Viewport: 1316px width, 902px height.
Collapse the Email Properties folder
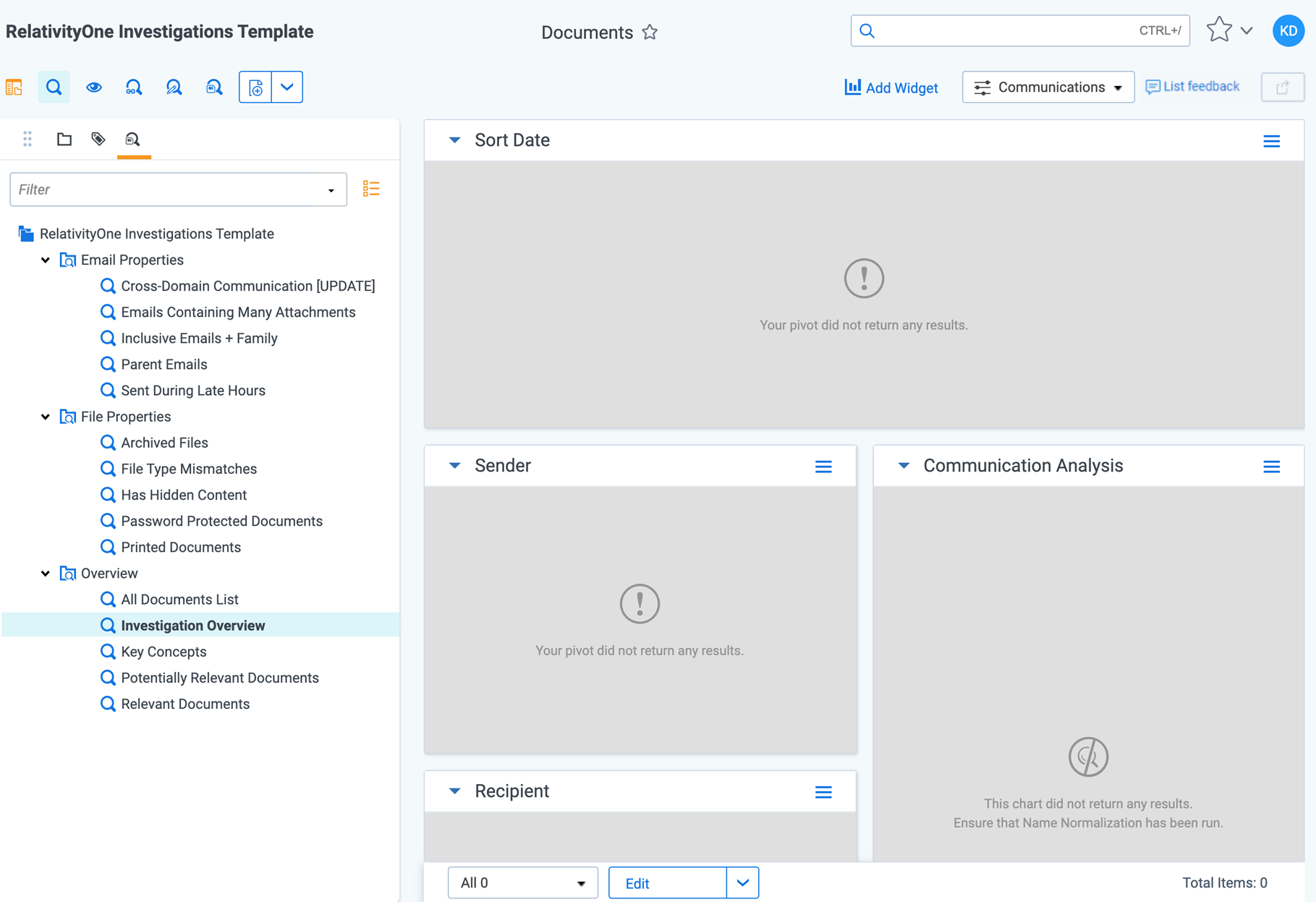click(46, 260)
